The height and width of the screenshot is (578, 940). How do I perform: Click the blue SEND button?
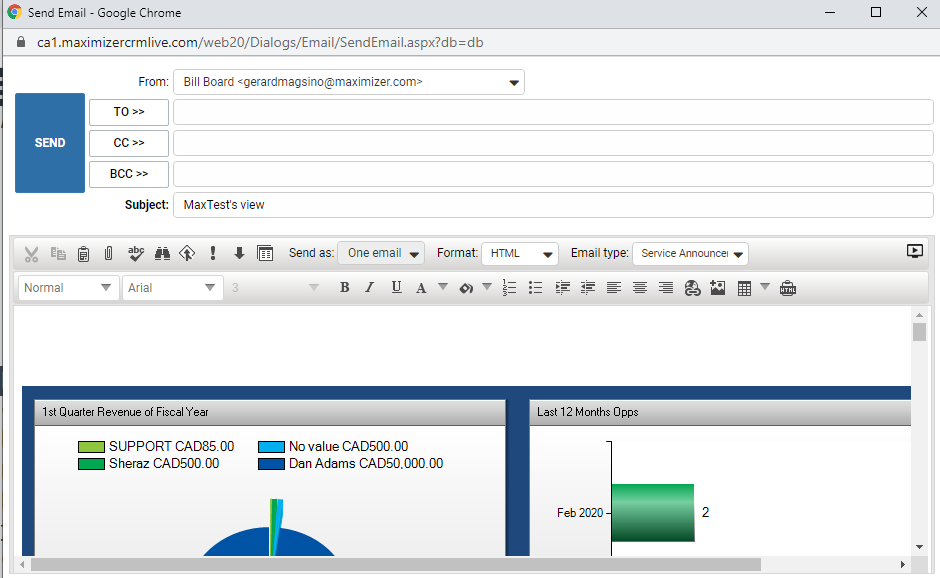click(x=50, y=143)
